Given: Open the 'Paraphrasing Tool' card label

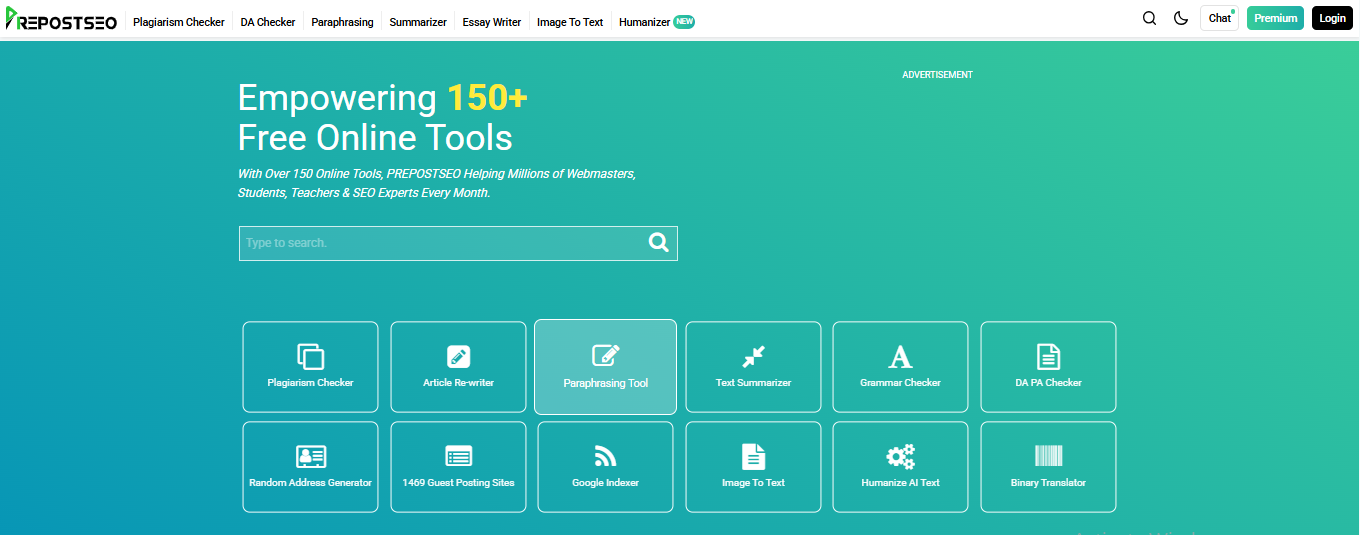Looking at the screenshot, I should point(606,383).
